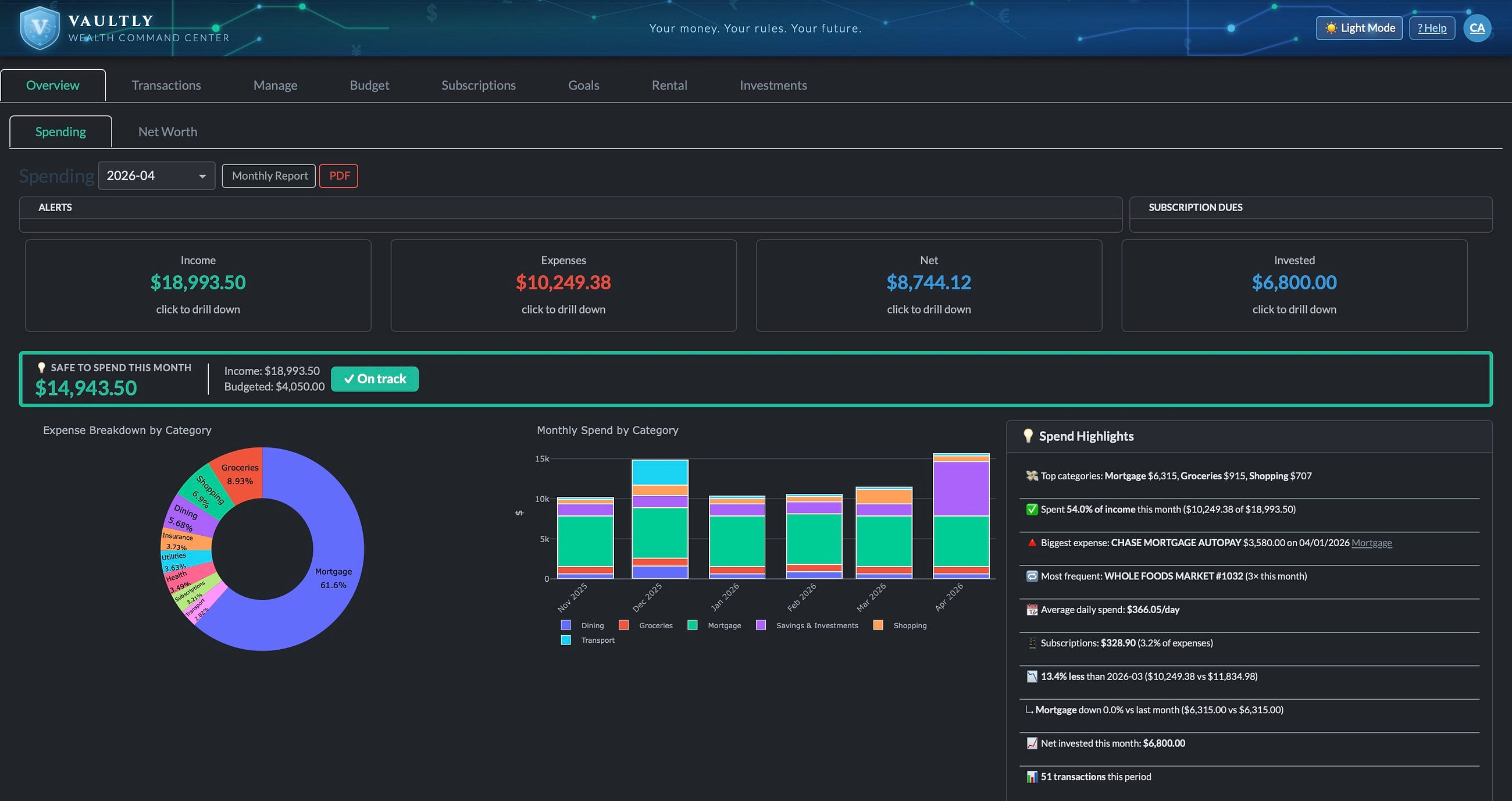Click the money icon on Top categories row
This screenshot has width=1512, height=801.
(1031, 476)
